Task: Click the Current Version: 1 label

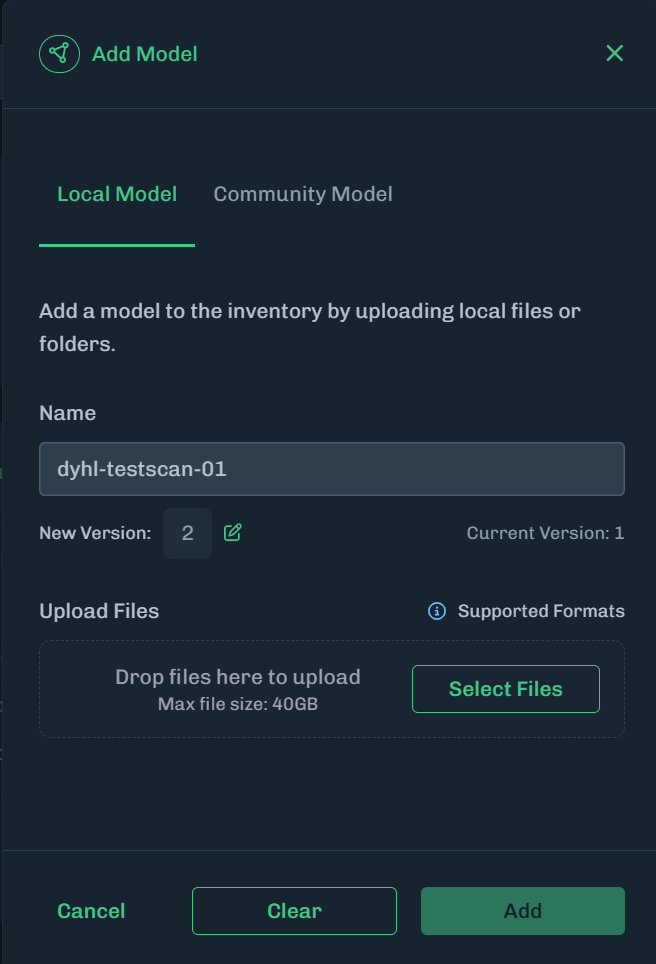Action: tap(545, 533)
